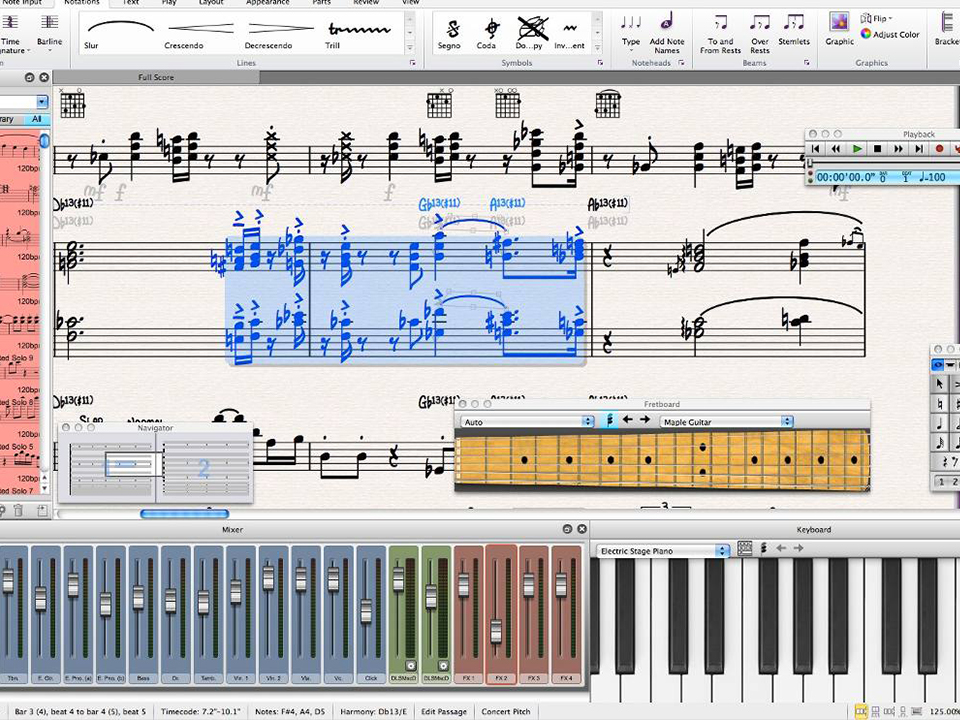Insert a Graphic from the ribbon
The height and width of the screenshot is (720, 960).
(x=839, y=29)
